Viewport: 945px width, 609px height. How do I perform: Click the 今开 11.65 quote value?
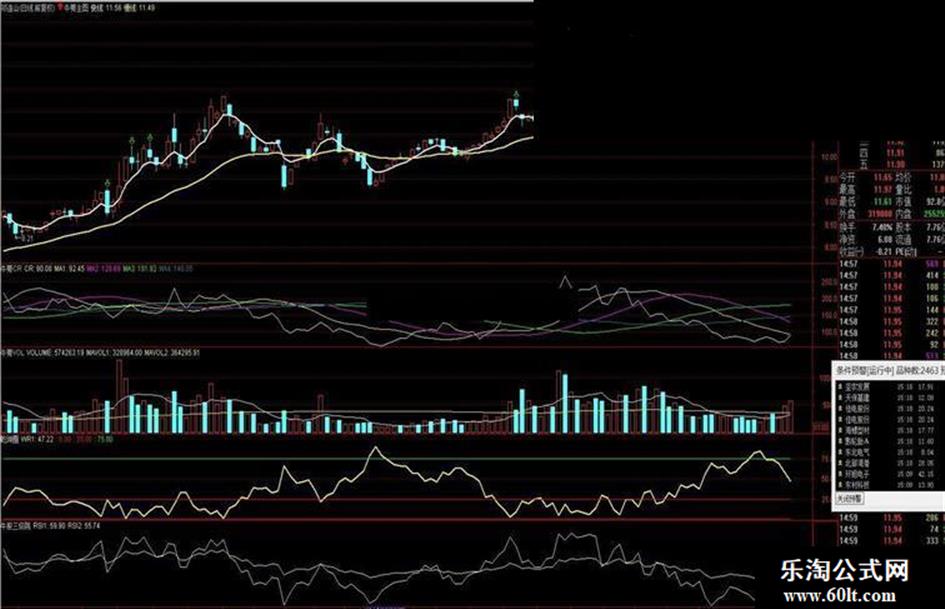(x=884, y=178)
